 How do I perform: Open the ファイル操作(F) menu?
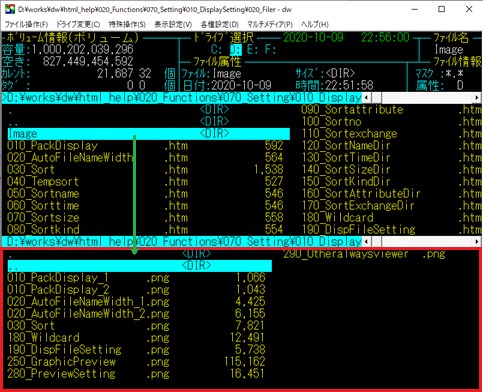(x=26, y=24)
